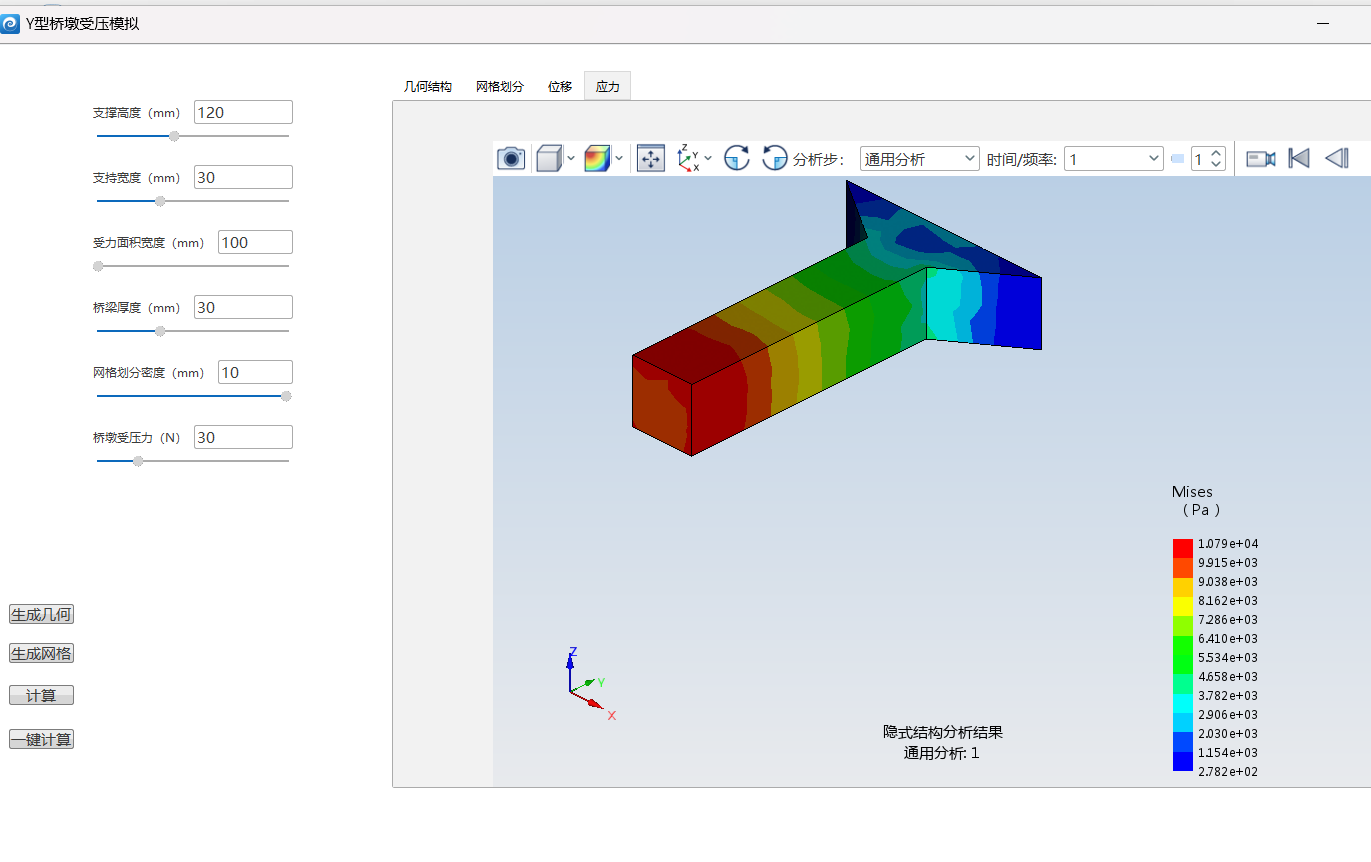Switch to the 位移 tab
Viewport: 1371px width, 862px height.
click(x=560, y=87)
